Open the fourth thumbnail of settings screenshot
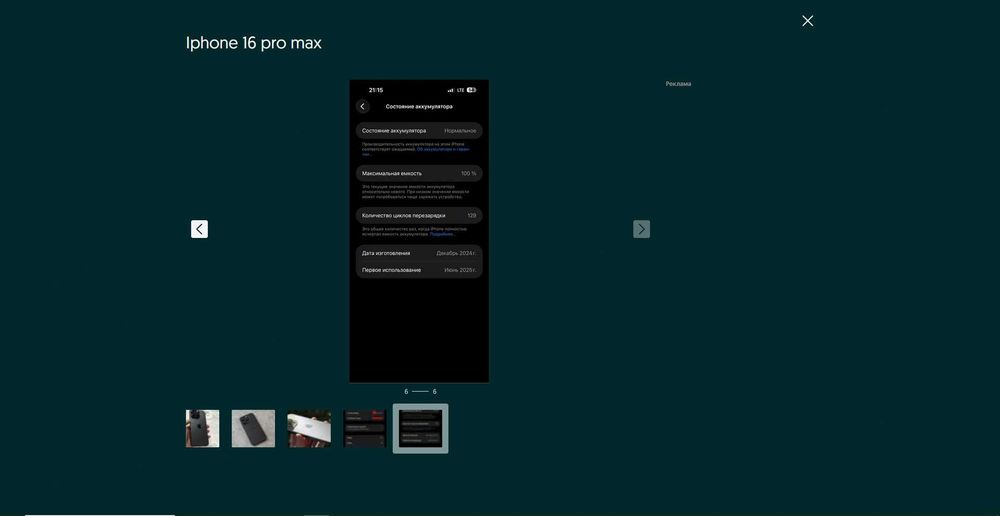This screenshot has width=1000, height=516. (x=365, y=429)
